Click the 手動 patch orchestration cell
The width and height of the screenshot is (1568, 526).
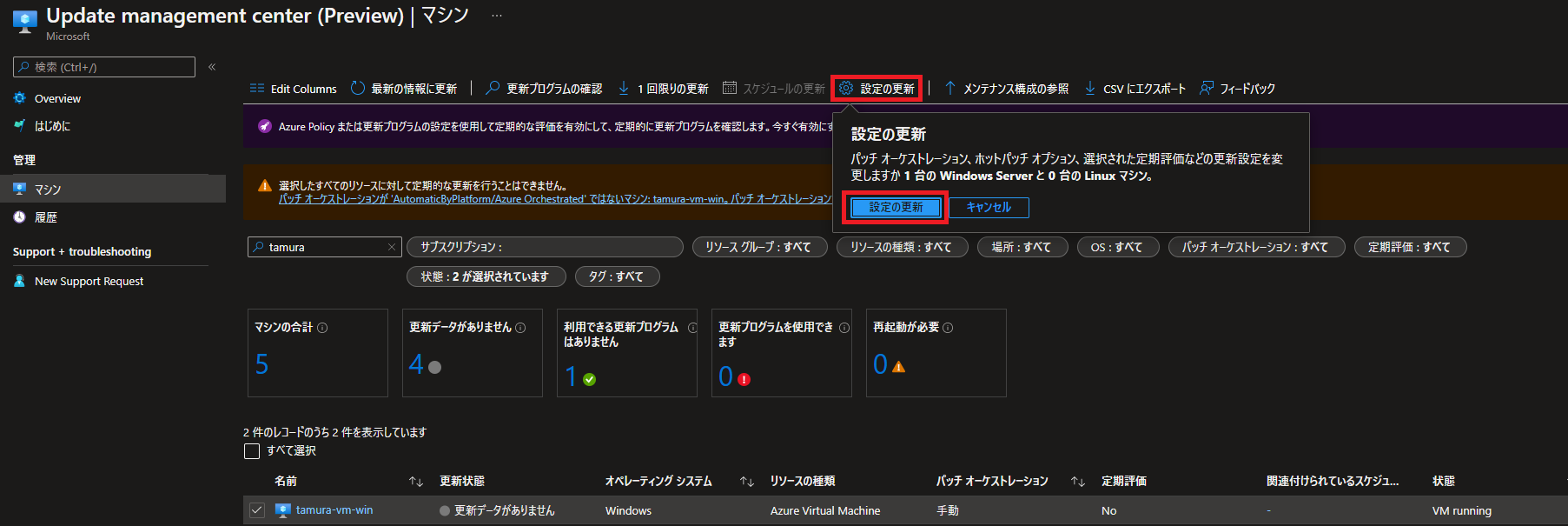(x=948, y=510)
